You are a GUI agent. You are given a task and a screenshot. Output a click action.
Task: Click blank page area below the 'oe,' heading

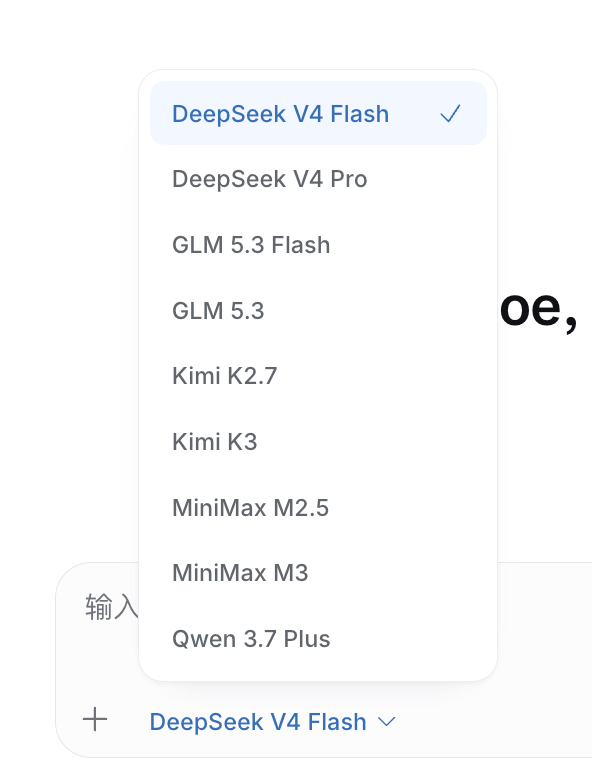(543, 444)
